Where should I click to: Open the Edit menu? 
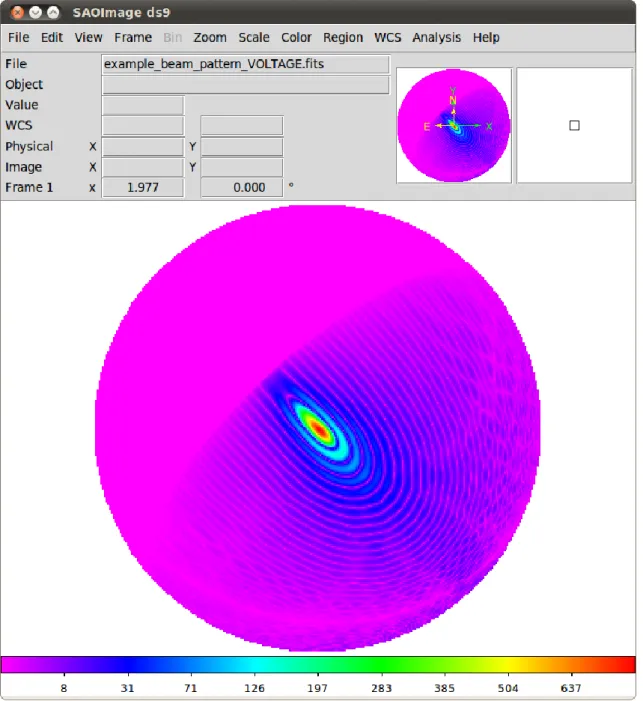click(52, 38)
